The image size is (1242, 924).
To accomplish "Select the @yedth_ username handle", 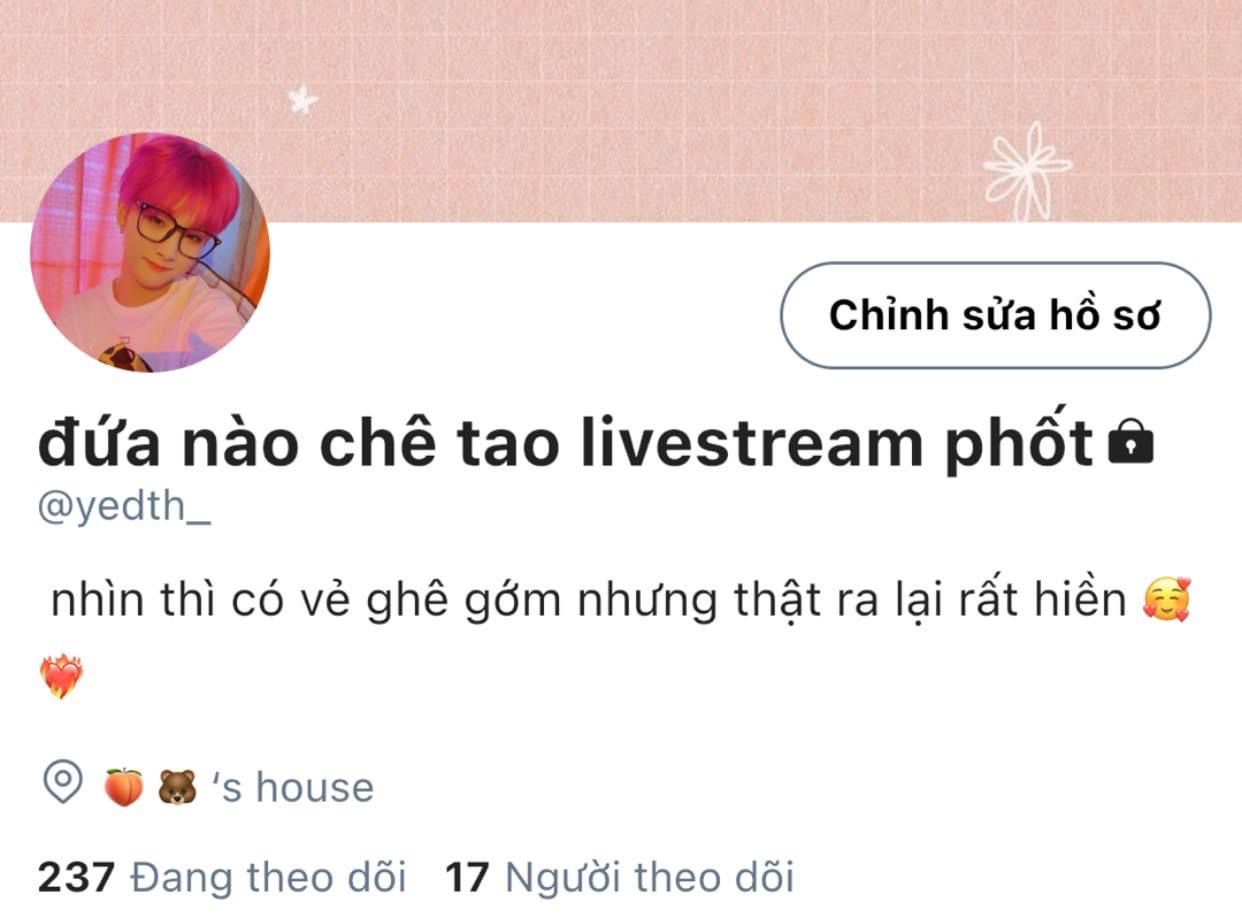I will pyautogui.click(x=125, y=508).
